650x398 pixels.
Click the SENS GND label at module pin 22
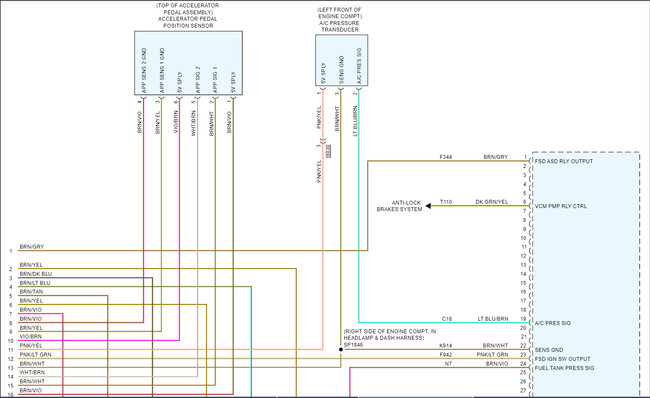pos(549,350)
